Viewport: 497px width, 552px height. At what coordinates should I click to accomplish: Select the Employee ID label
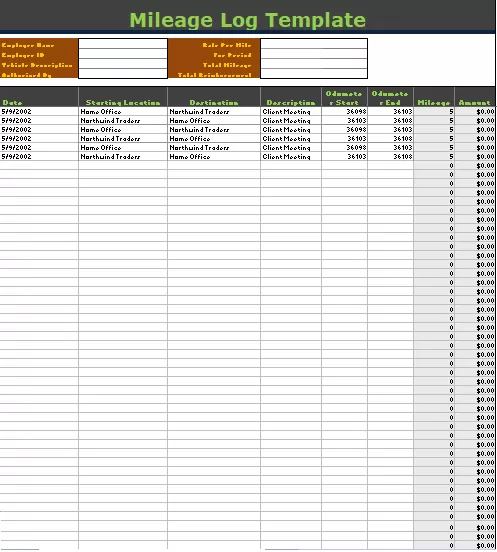coord(23,55)
